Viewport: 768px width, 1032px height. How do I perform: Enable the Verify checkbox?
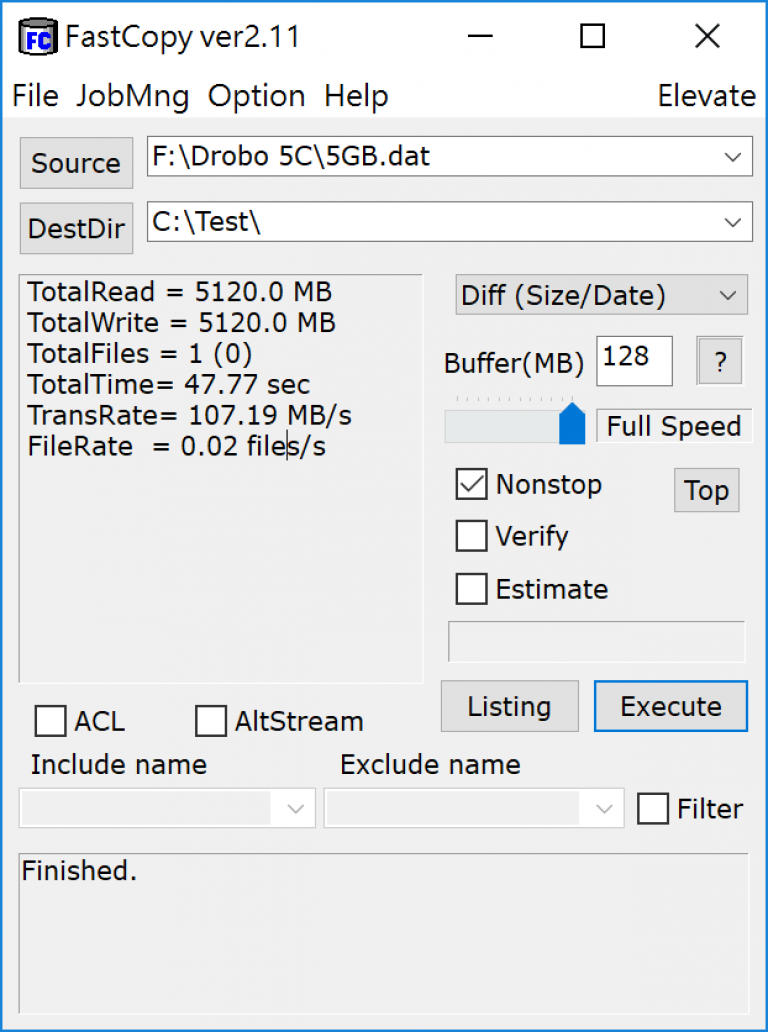click(471, 536)
